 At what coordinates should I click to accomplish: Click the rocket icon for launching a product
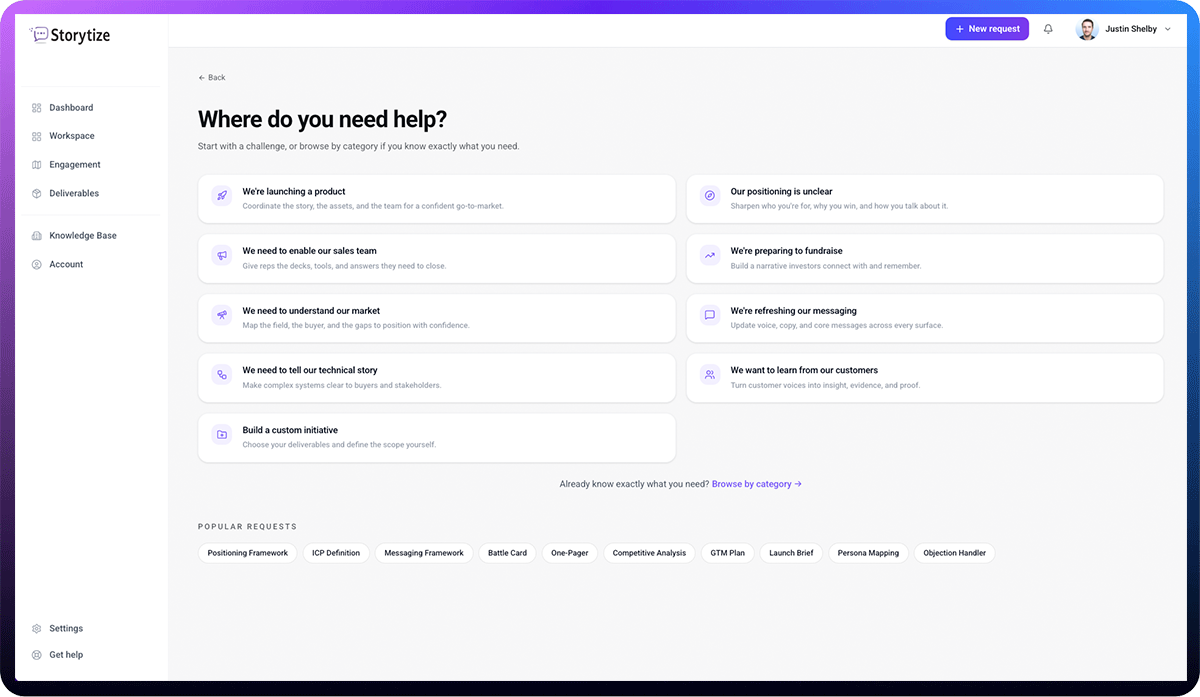coord(222,196)
